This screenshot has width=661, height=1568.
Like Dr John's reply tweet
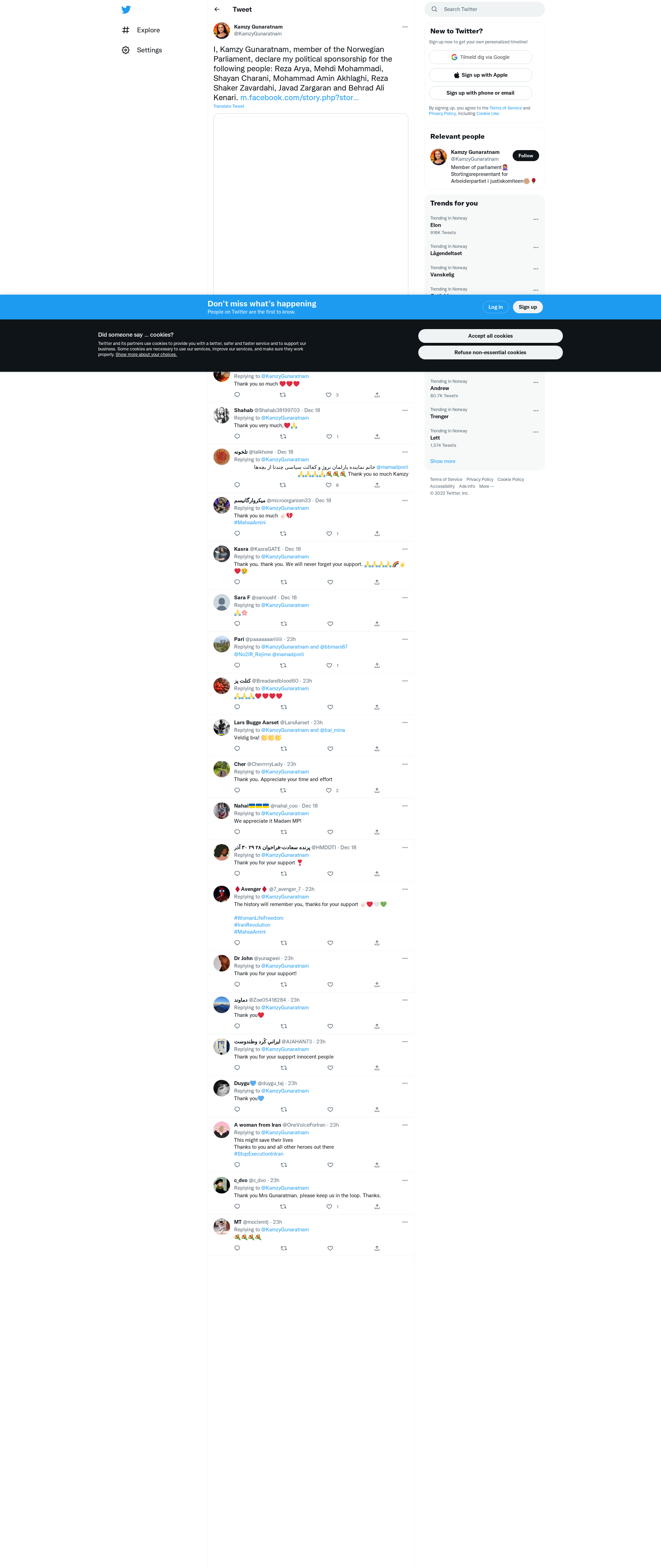tap(330, 985)
